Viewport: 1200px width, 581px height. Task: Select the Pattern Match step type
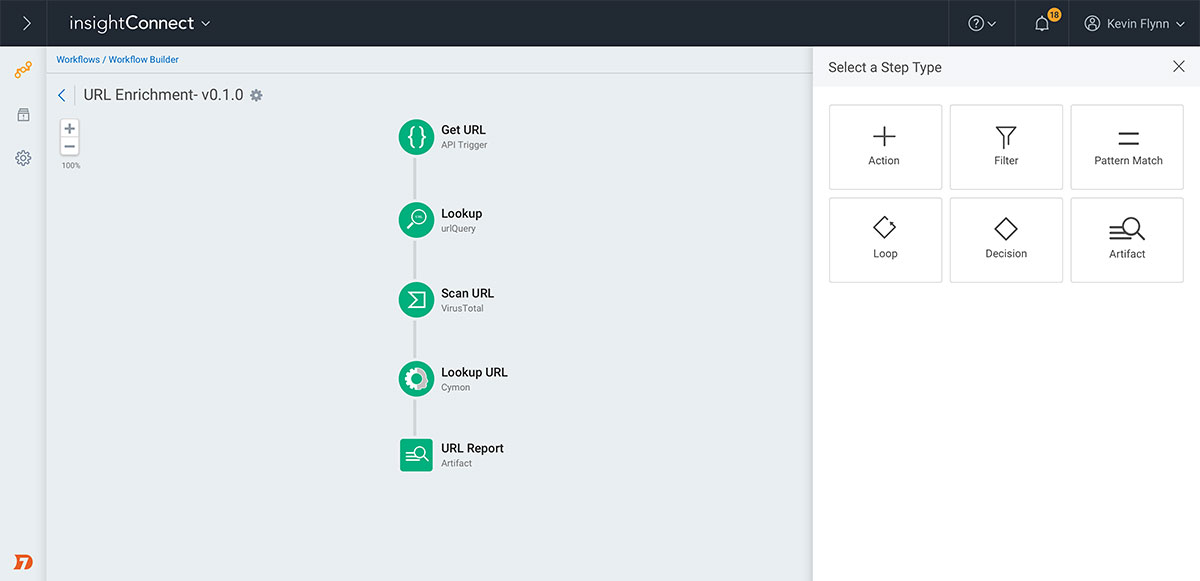point(1127,147)
